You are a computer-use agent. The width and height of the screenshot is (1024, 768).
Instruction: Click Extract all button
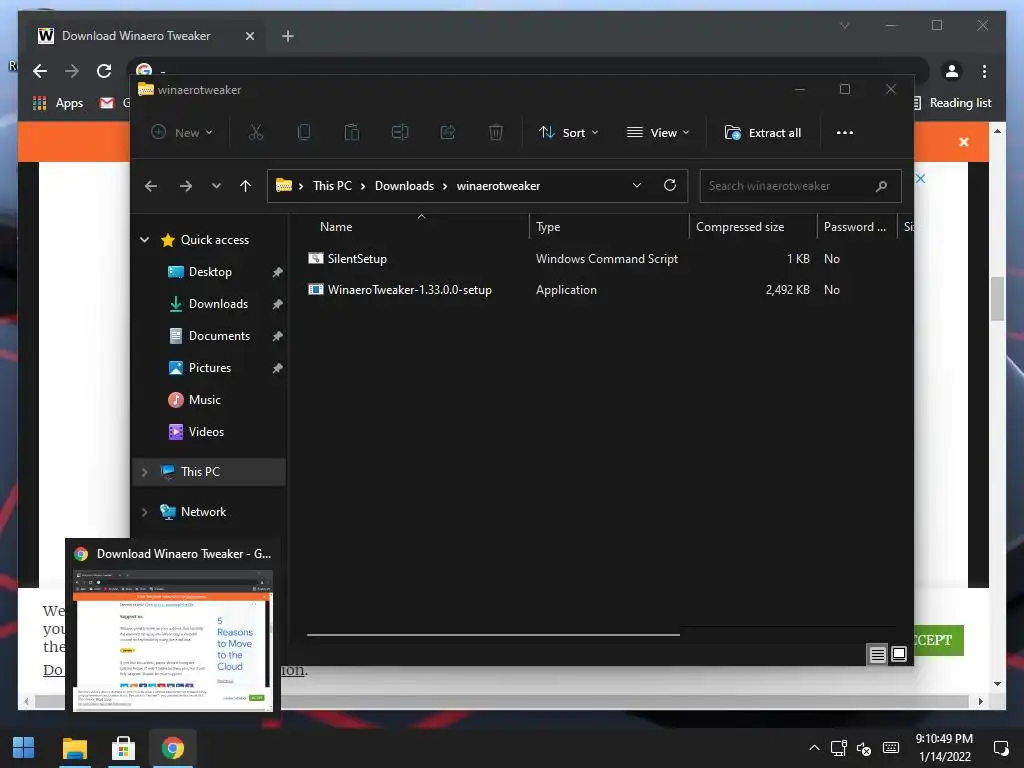coord(763,133)
